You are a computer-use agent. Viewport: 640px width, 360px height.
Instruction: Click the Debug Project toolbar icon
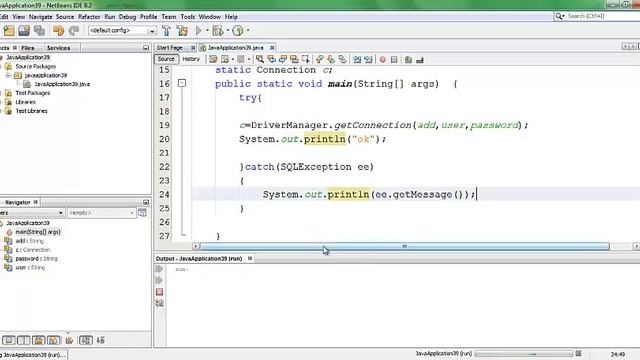click(218, 31)
